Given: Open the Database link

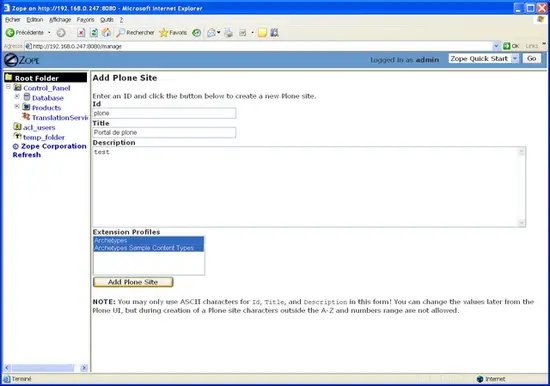Looking at the screenshot, I should pos(48,98).
